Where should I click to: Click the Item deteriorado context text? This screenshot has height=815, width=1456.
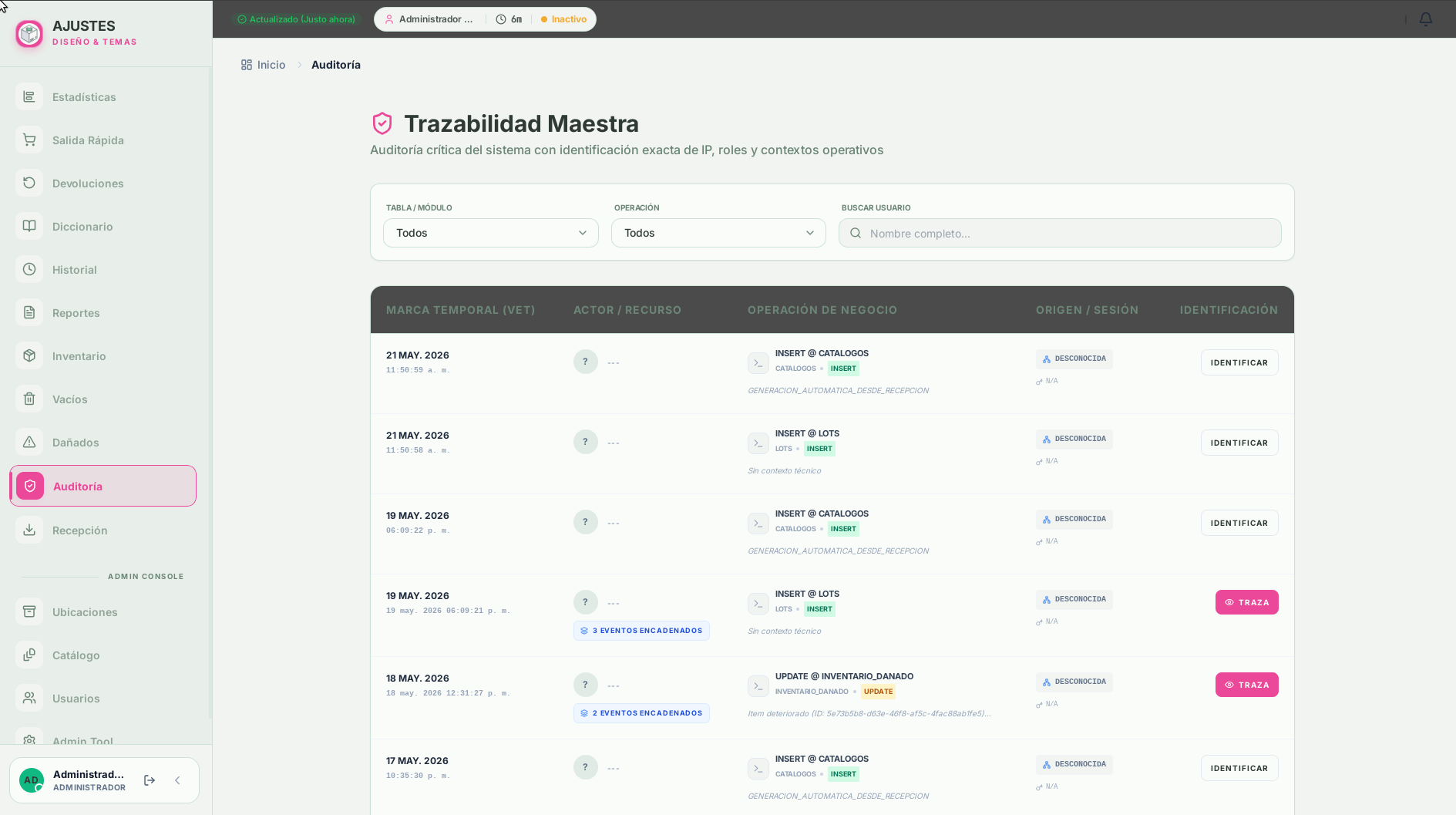pos(869,713)
